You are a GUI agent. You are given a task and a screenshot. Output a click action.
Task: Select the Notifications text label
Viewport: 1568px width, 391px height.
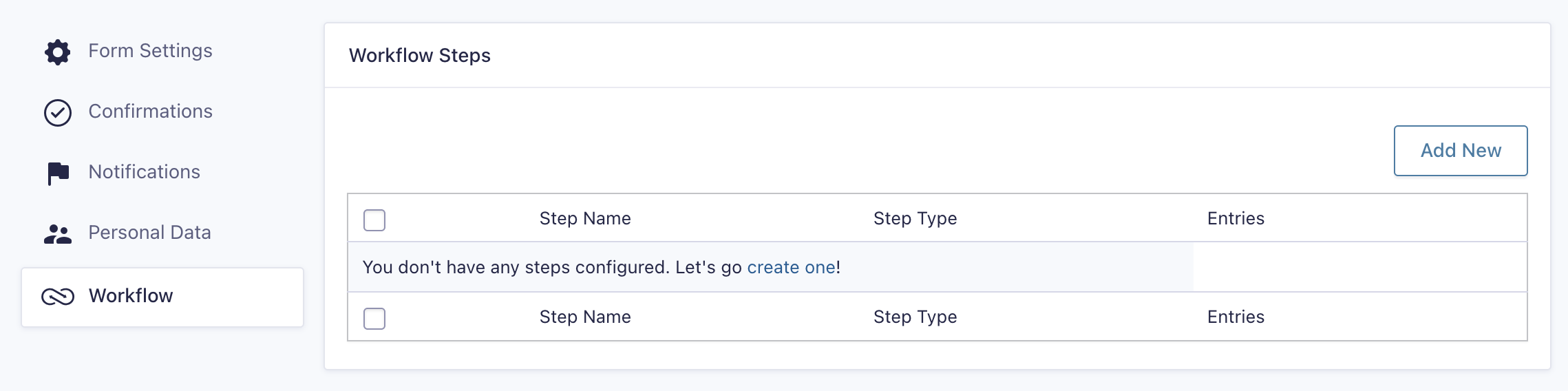pyautogui.click(x=144, y=172)
